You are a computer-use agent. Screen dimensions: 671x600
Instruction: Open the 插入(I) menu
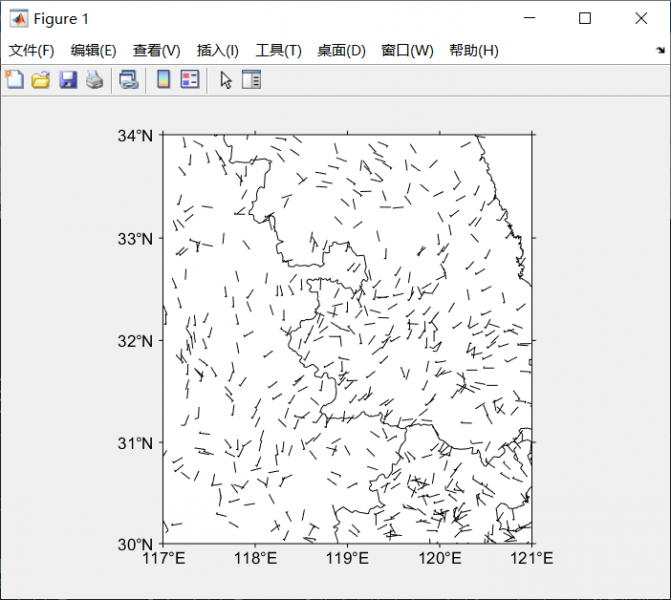click(x=218, y=51)
